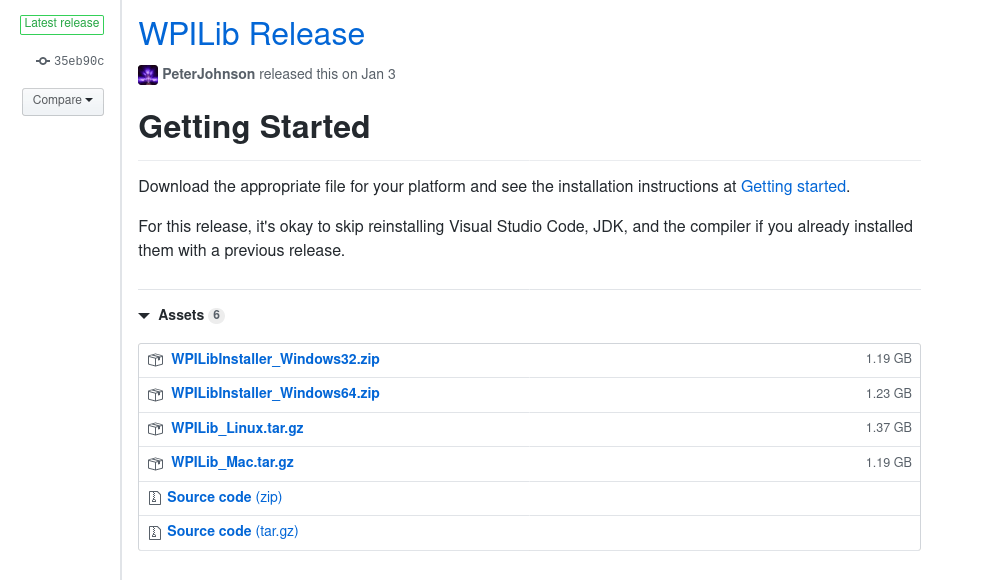Image resolution: width=1000 pixels, height=580 pixels.
Task: Click the file icon beside Source code (zip)
Action: [x=155, y=497]
